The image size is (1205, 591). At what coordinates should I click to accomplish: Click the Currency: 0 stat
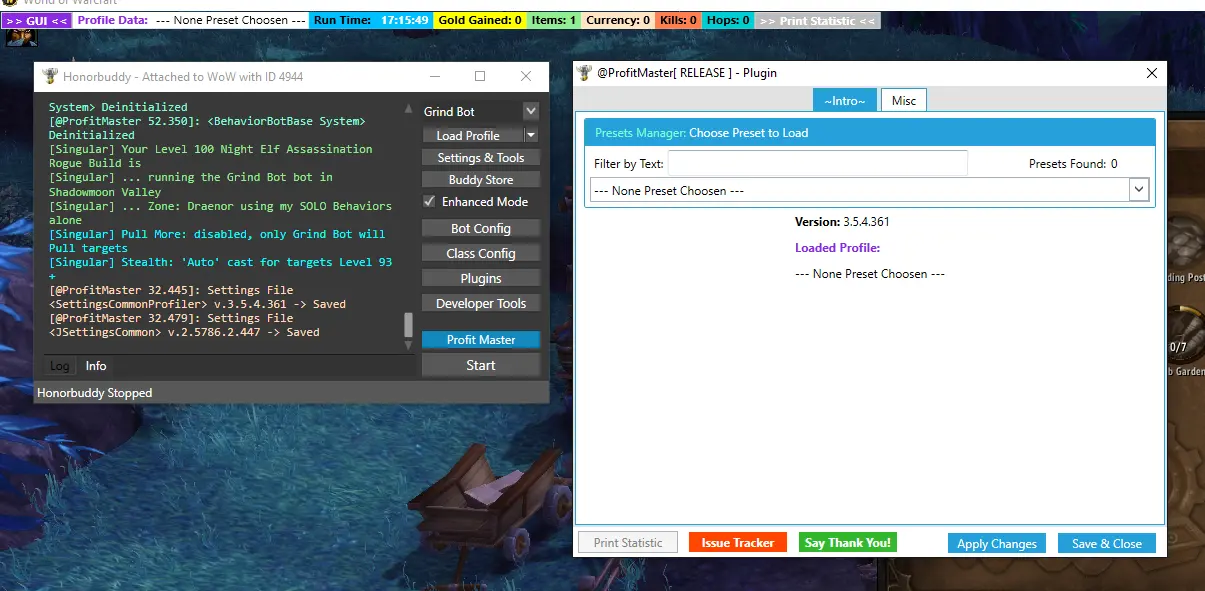coord(618,20)
